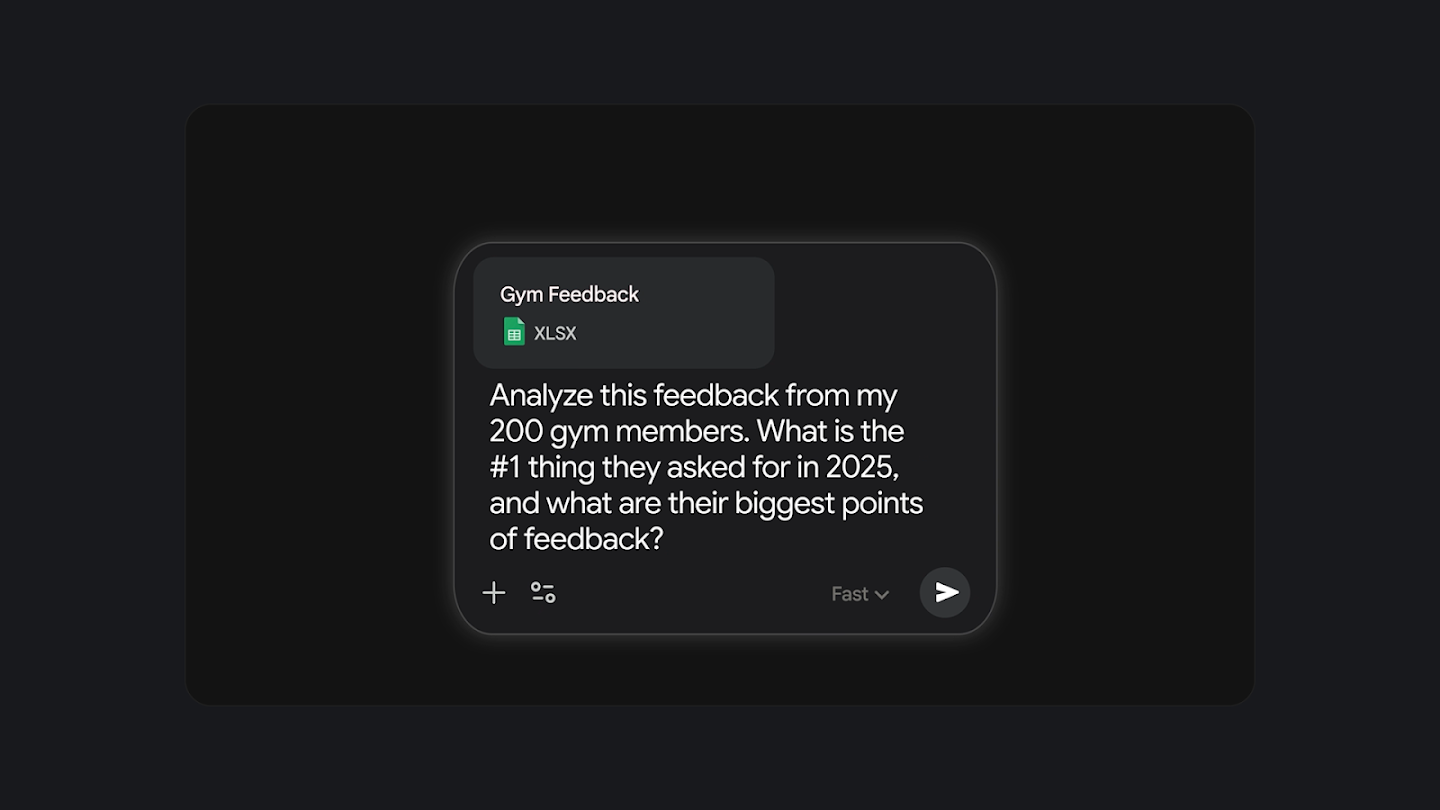Click the Gym Feedback file title
The width and height of the screenshot is (1440, 810).
(569, 294)
